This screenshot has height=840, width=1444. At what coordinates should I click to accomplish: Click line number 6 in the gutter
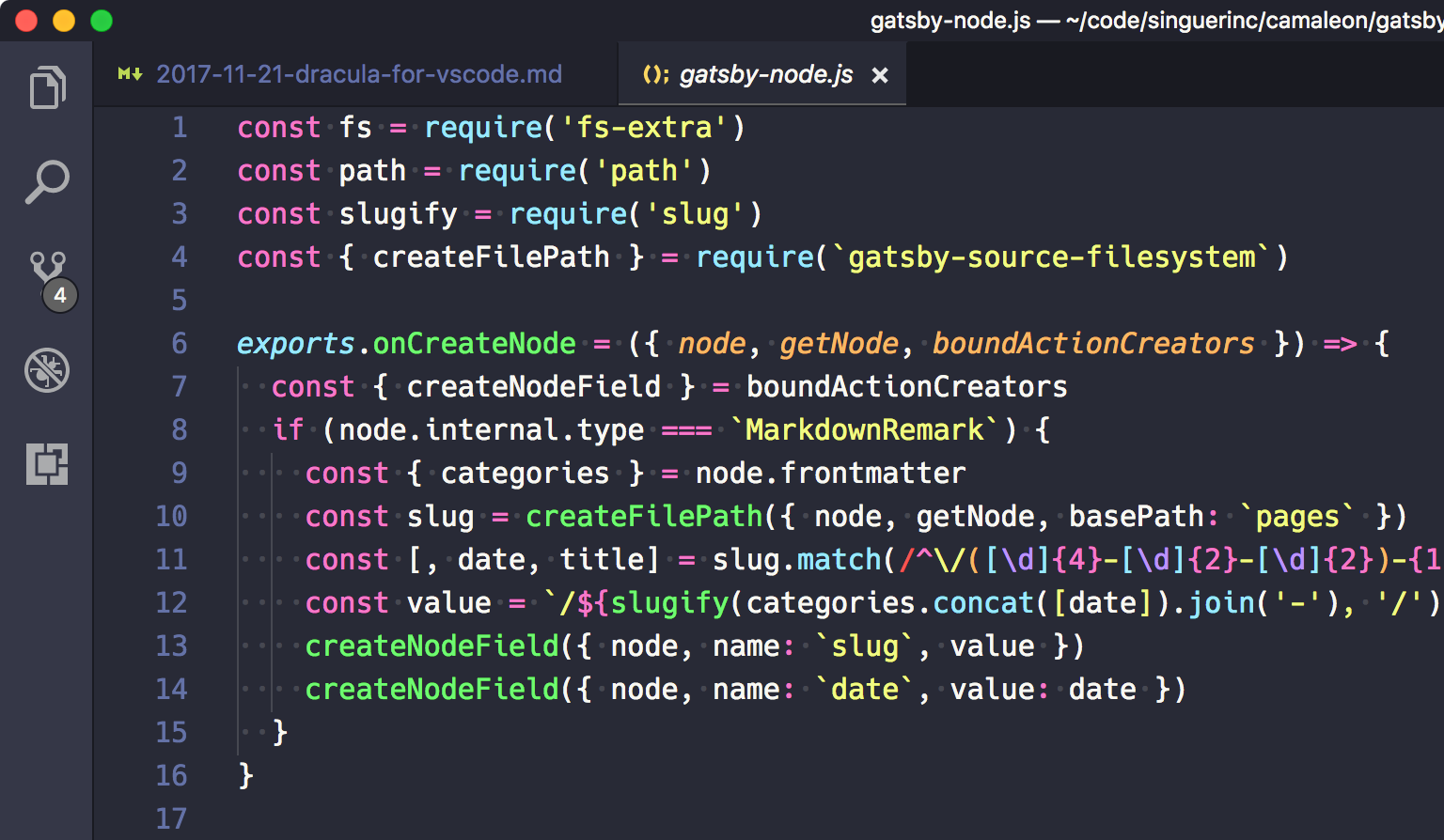[180, 343]
